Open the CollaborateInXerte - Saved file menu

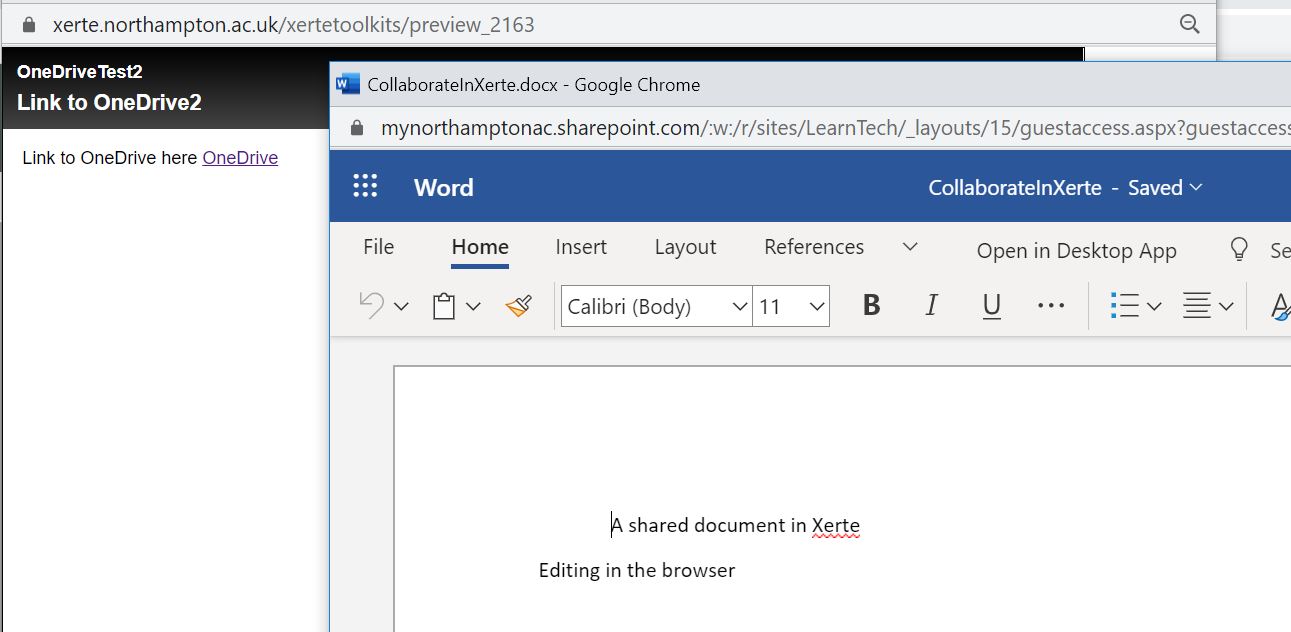[1065, 188]
